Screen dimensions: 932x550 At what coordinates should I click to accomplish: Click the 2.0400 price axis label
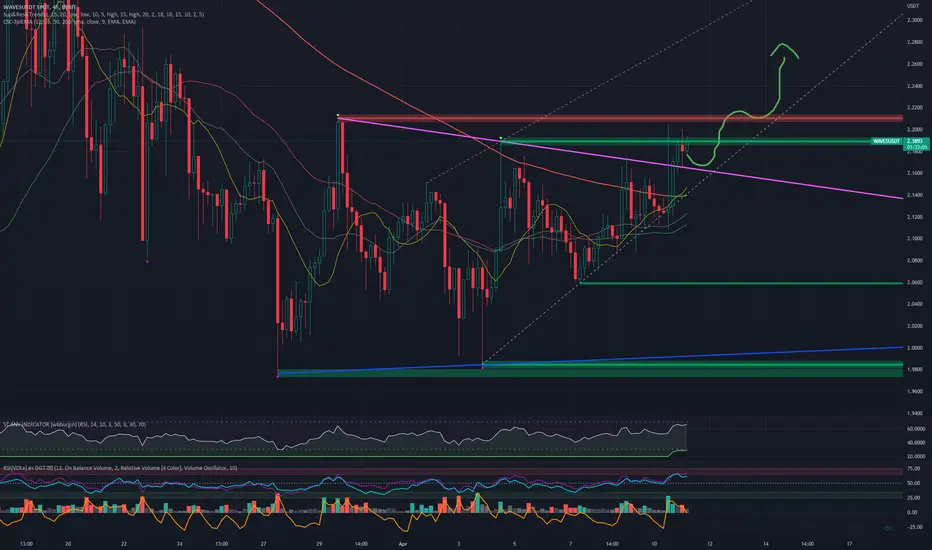click(915, 304)
